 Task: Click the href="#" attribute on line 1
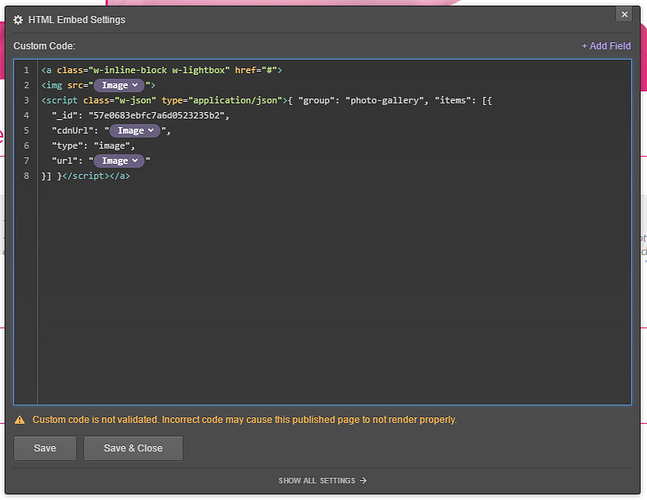tap(256, 70)
